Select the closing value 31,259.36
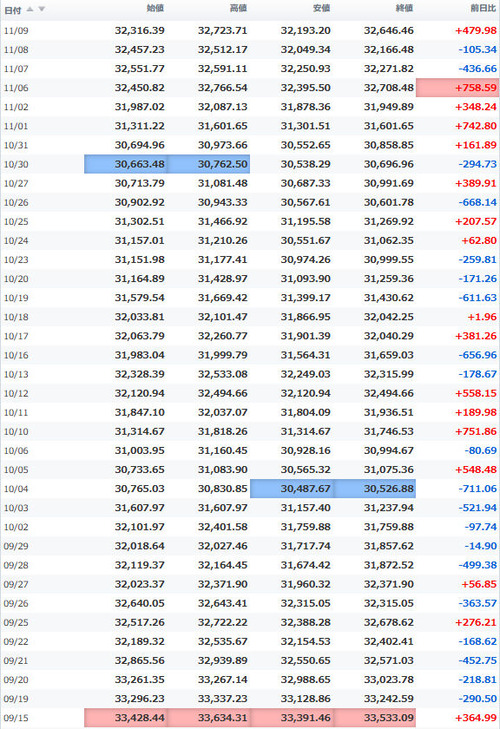Image resolution: width=500 pixels, height=729 pixels. tap(388, 279)
